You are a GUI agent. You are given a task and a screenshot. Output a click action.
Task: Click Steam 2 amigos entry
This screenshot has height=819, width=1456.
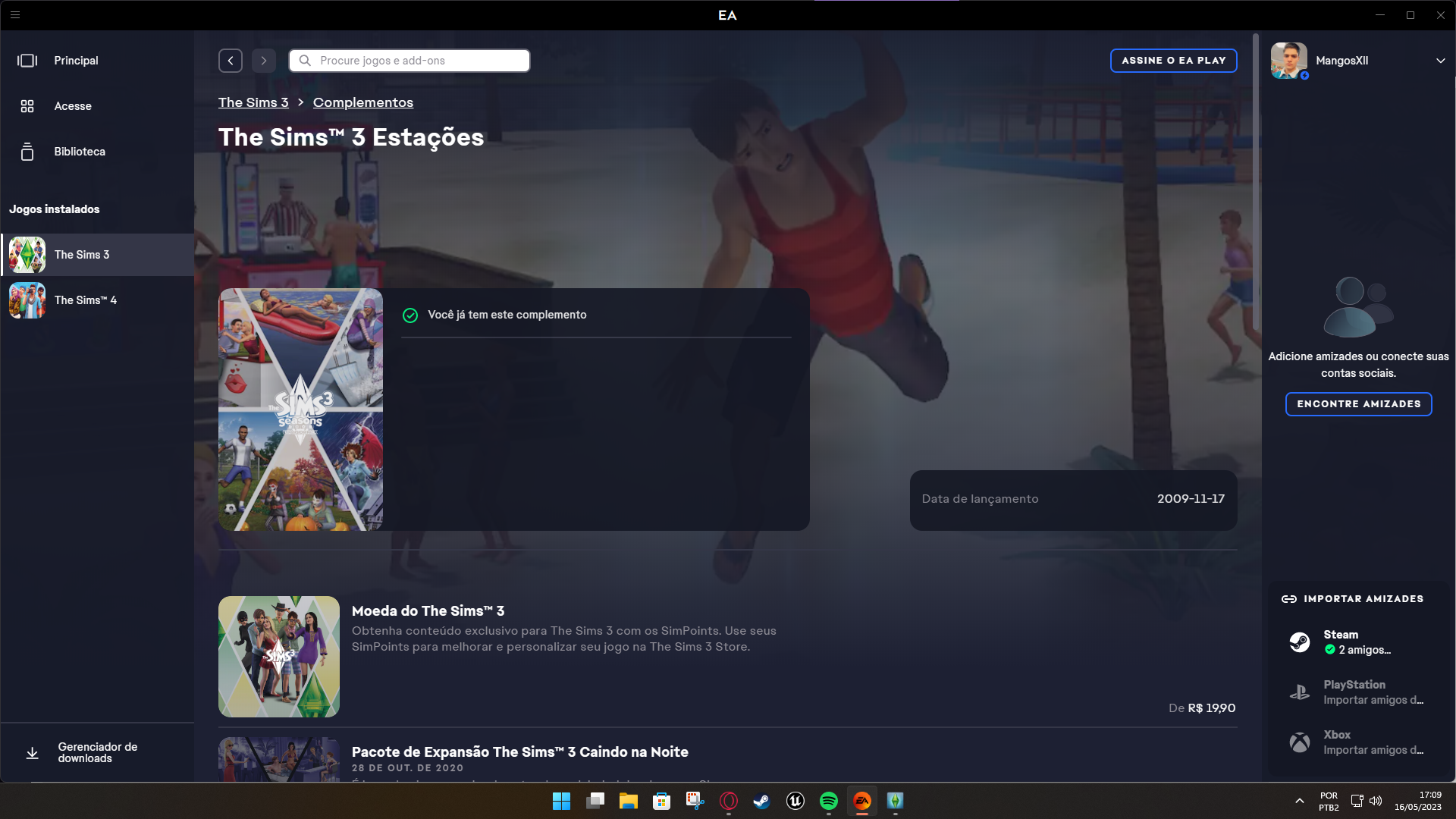[1358, 642]
